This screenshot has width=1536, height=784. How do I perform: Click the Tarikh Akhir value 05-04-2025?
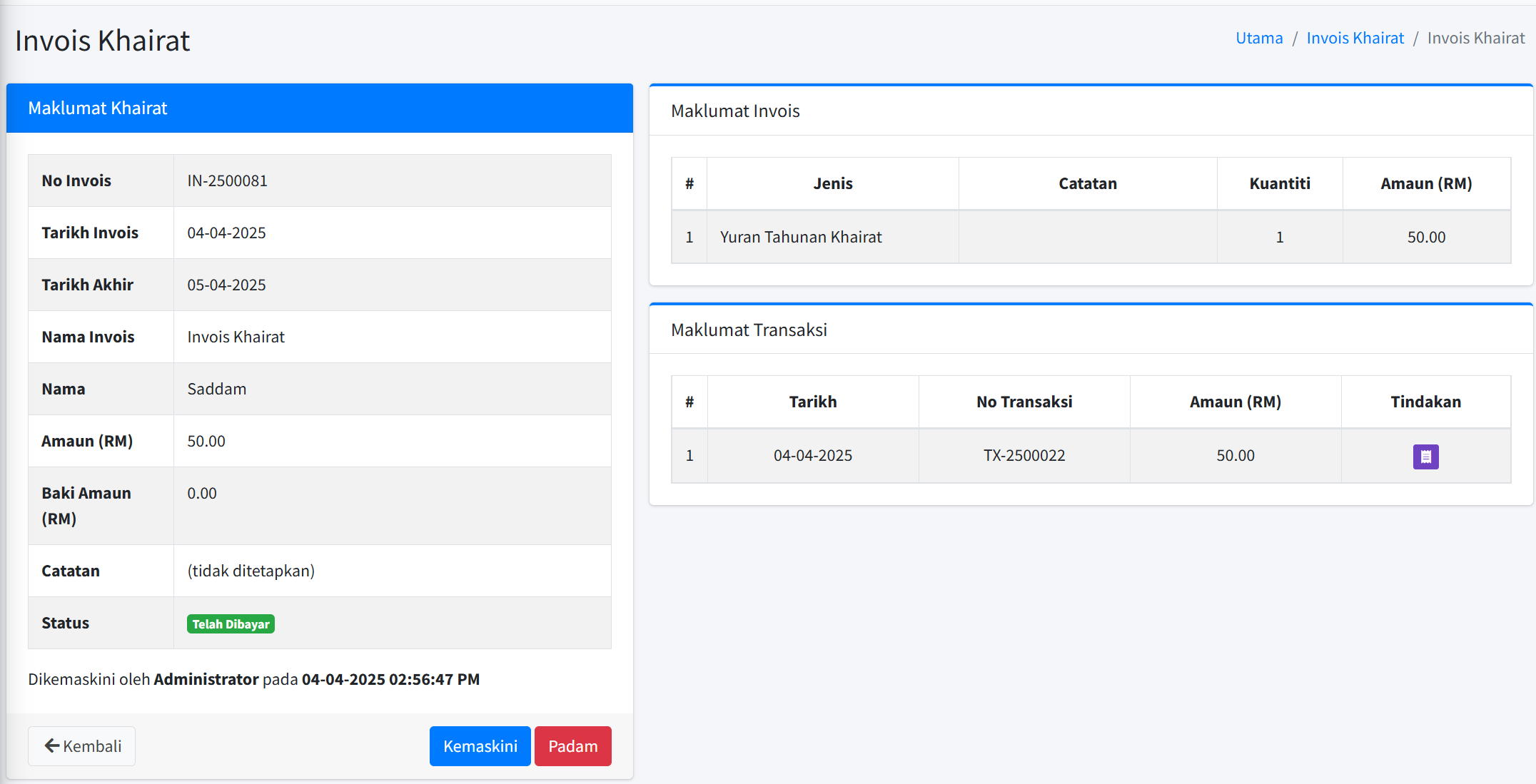pyautogui.click(x=226, y=285)
